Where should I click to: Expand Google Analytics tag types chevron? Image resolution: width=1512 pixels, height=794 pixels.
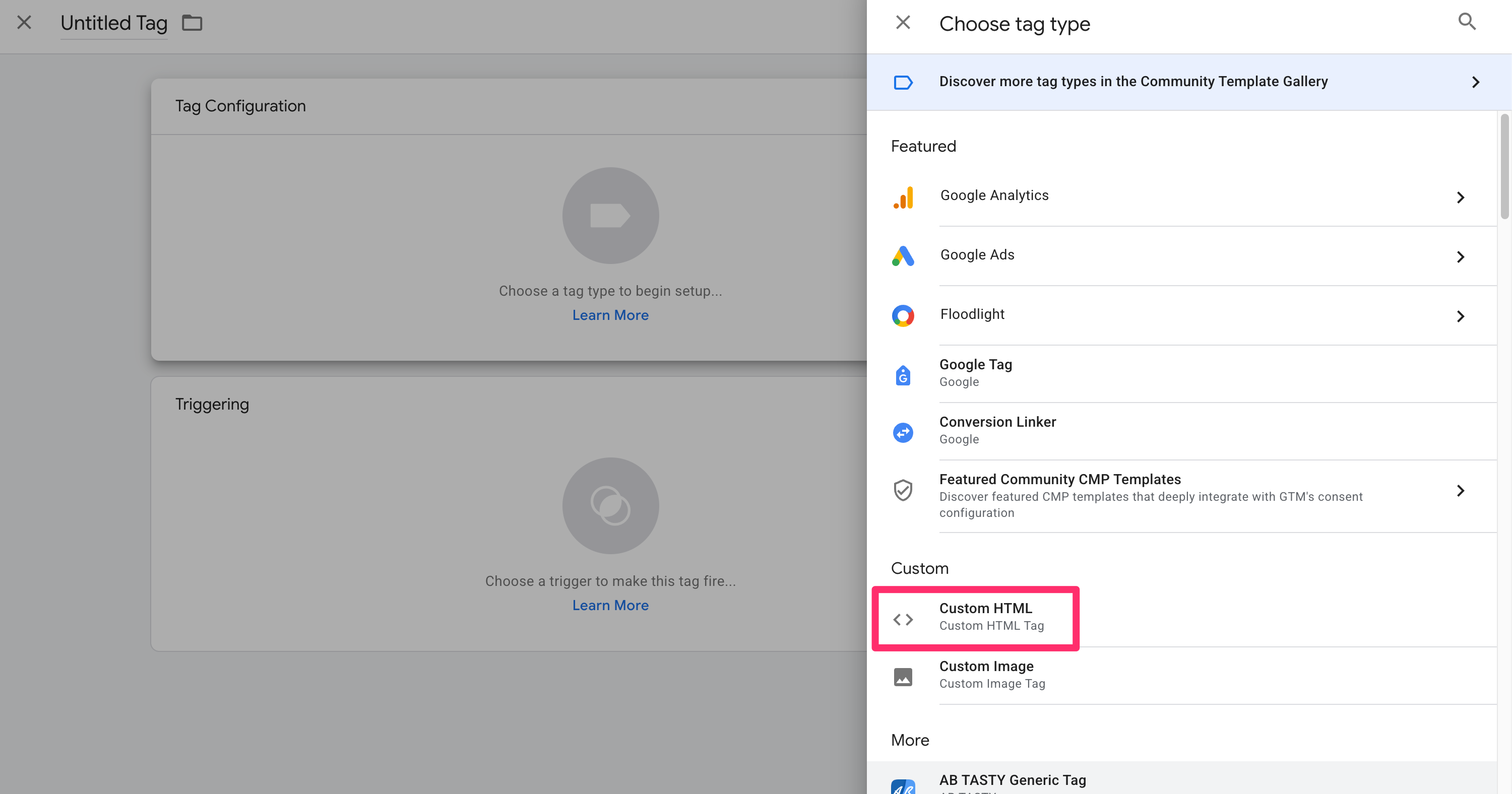1461,197
